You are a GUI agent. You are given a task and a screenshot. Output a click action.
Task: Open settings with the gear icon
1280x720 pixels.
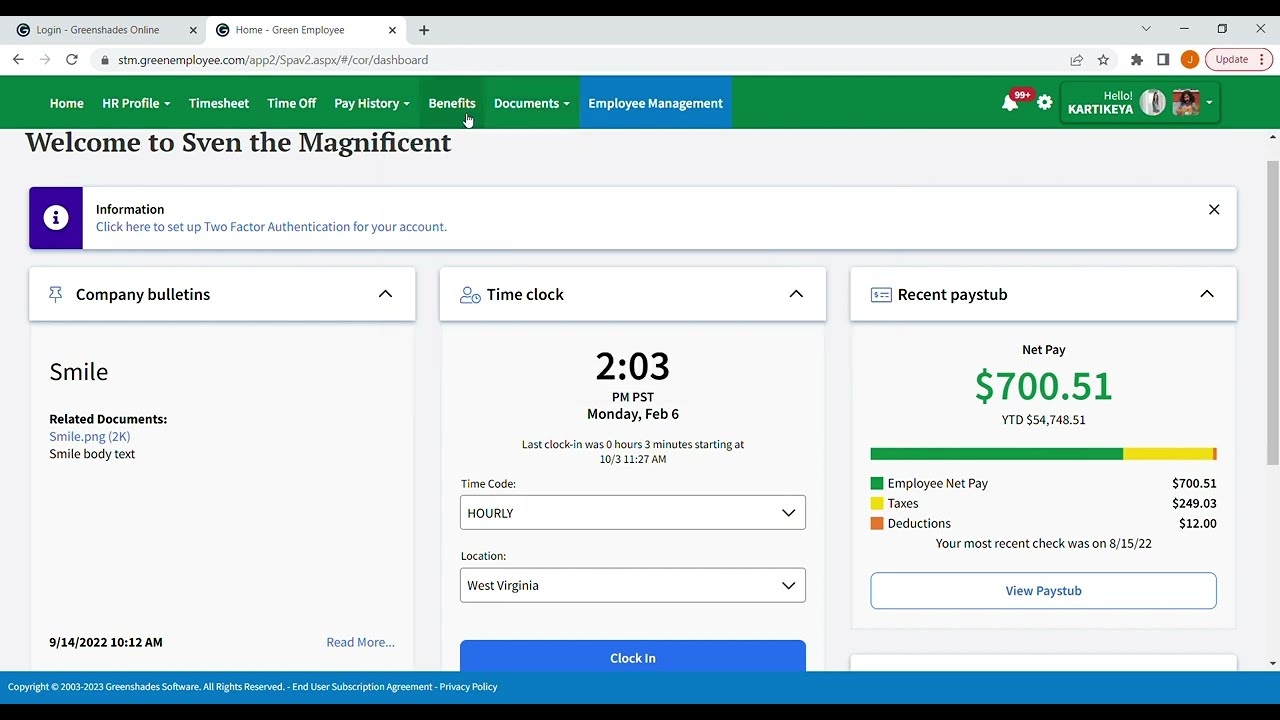1044,102
